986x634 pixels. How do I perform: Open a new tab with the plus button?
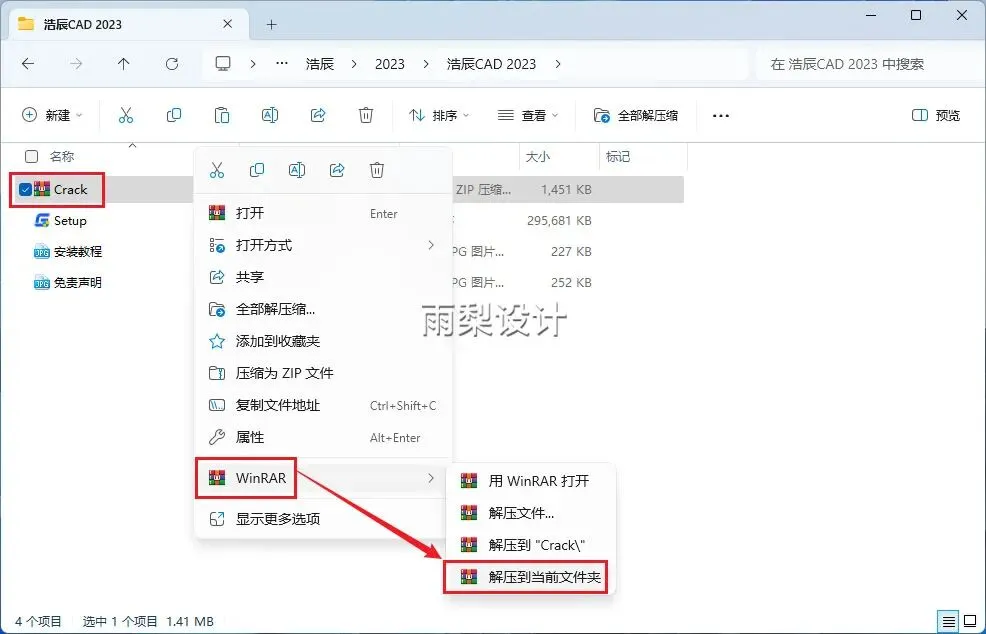[x=272, y=25]
